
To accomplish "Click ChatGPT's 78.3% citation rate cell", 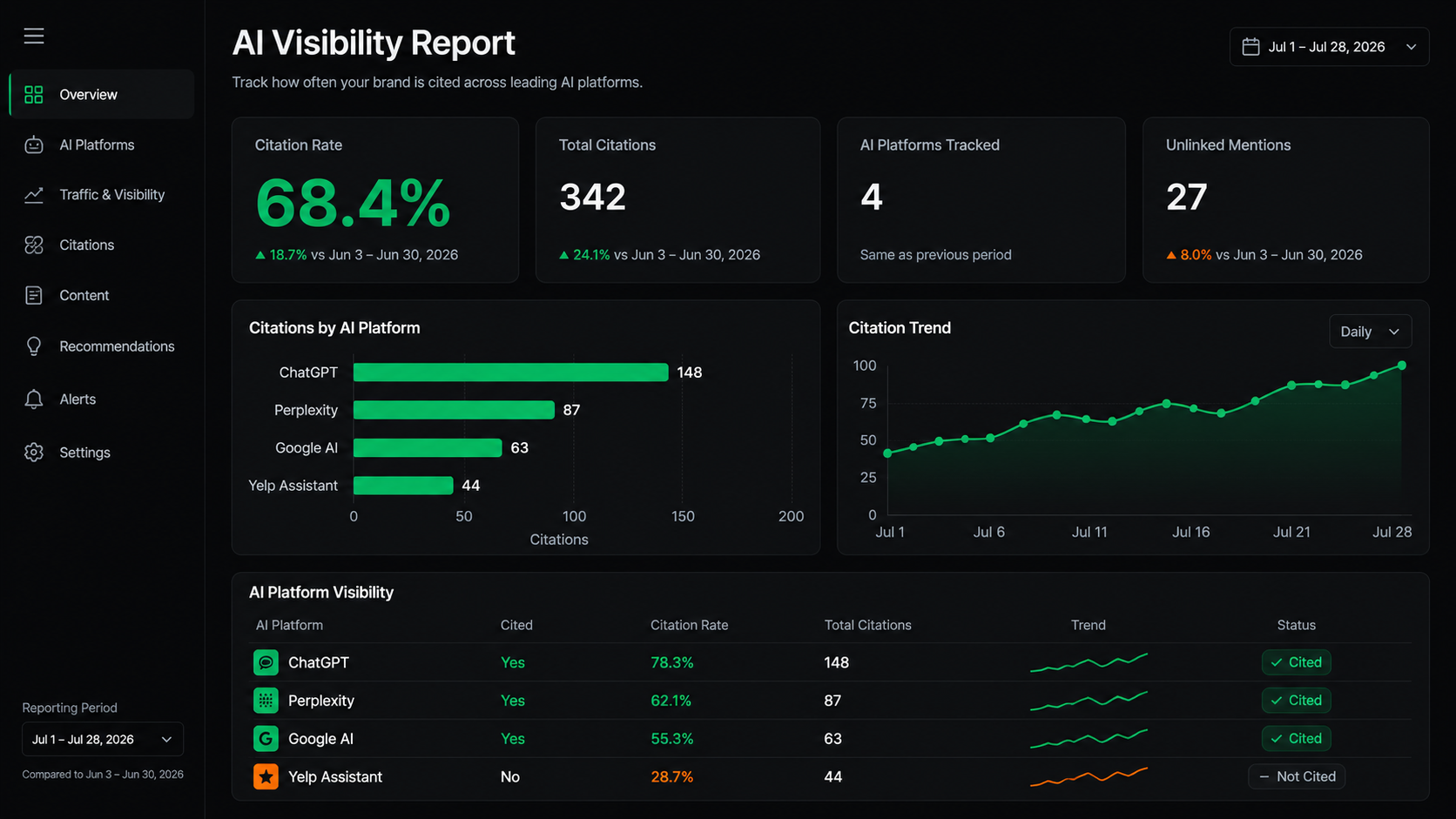I will click(671, 662).
